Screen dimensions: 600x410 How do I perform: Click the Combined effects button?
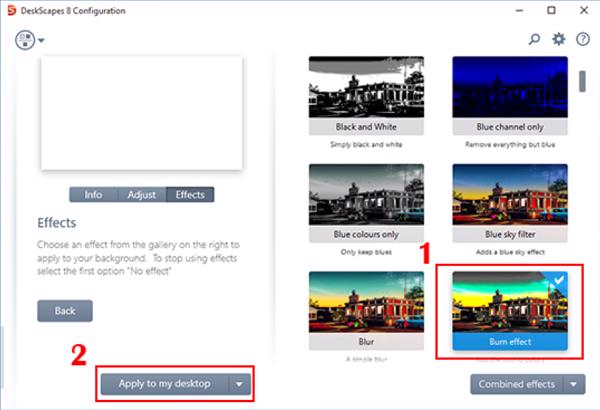pyautogui.click(x=516, y=383)
